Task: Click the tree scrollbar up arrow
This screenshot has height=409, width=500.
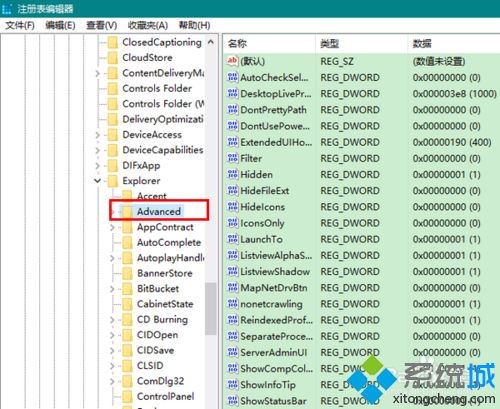Action: (x=211, y=42)
